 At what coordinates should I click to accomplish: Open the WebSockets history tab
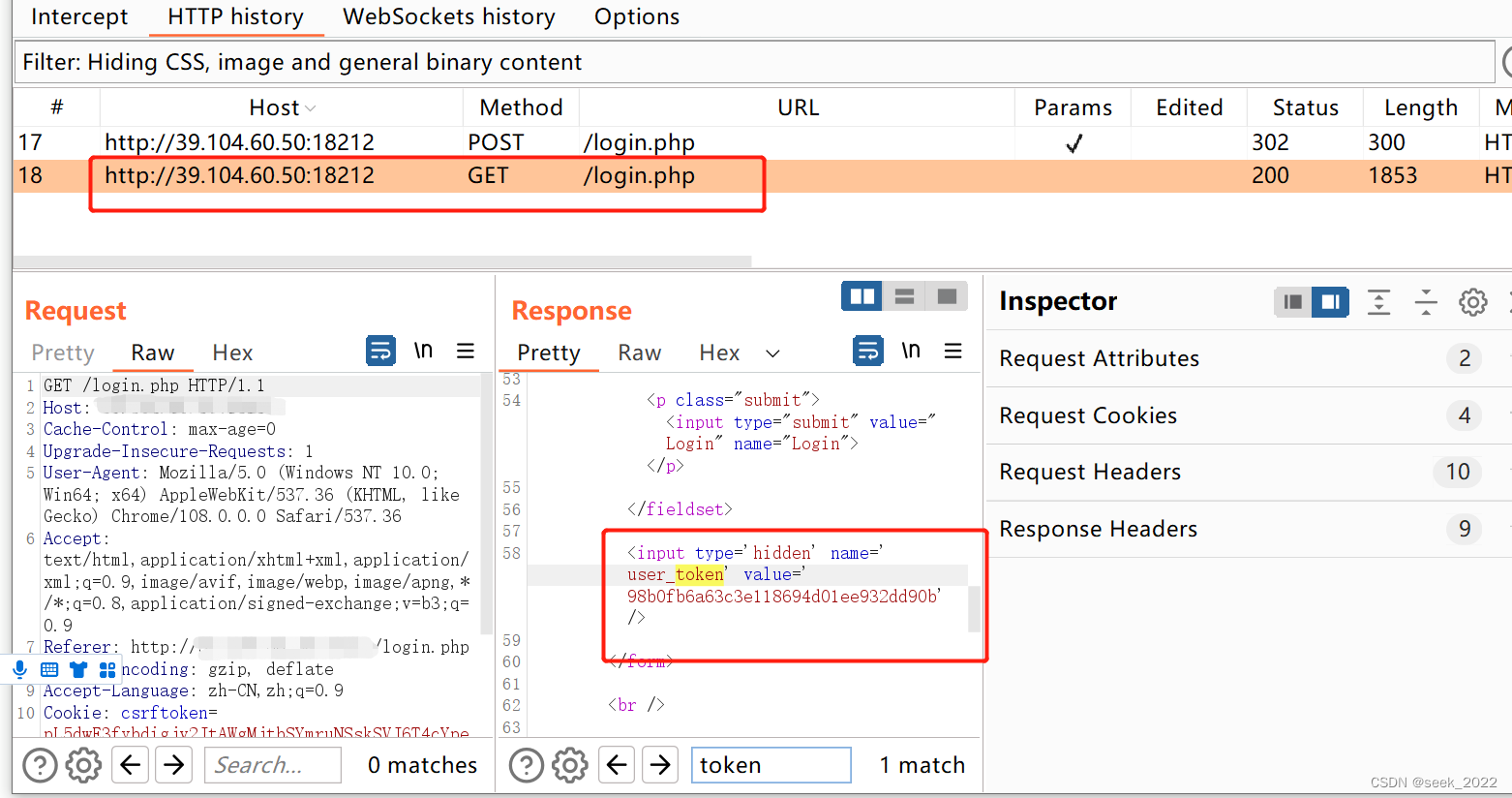(449, 16)
